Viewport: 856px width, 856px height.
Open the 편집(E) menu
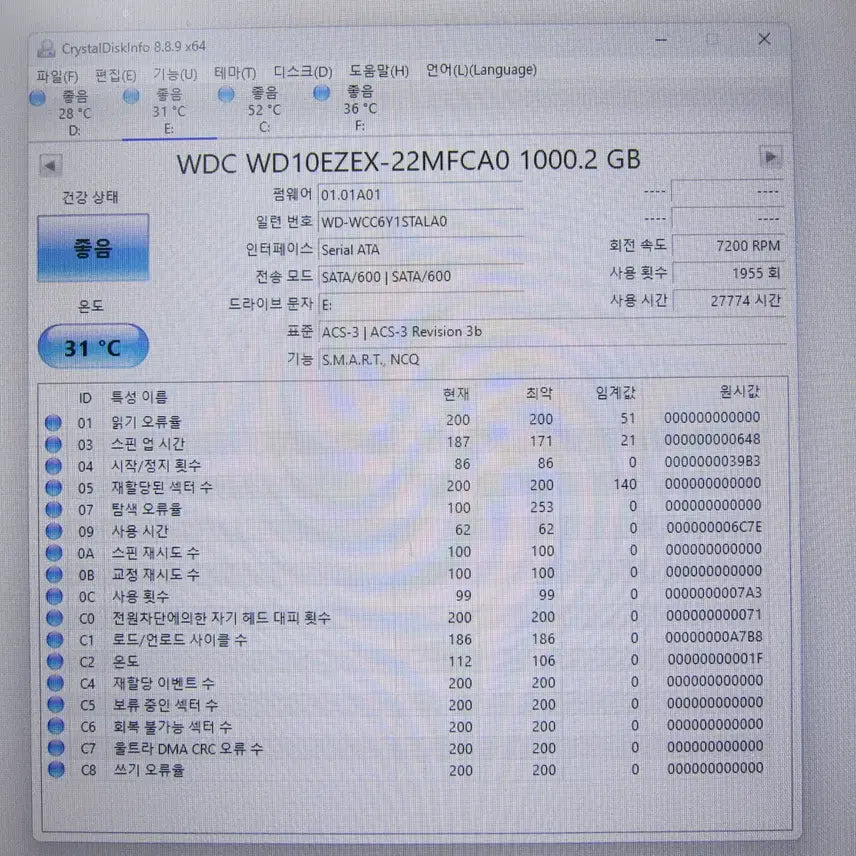click(115, 75)
